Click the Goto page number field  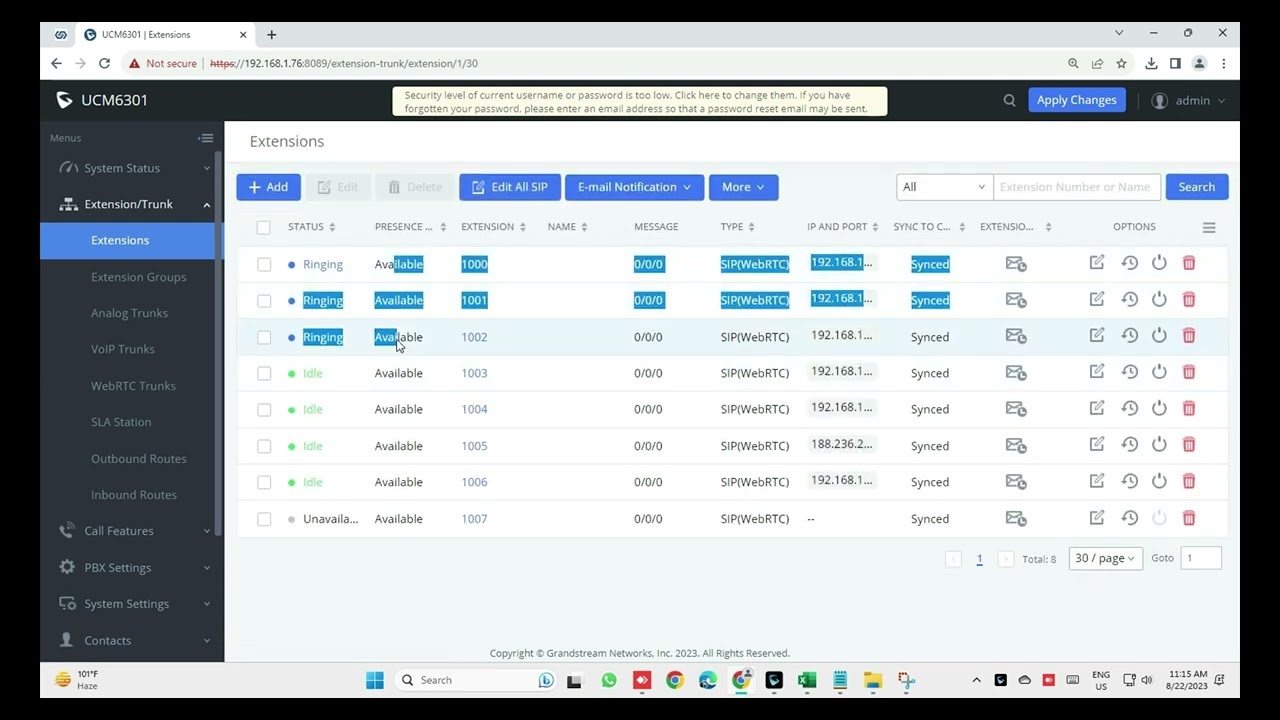[x=1201, y=558]
